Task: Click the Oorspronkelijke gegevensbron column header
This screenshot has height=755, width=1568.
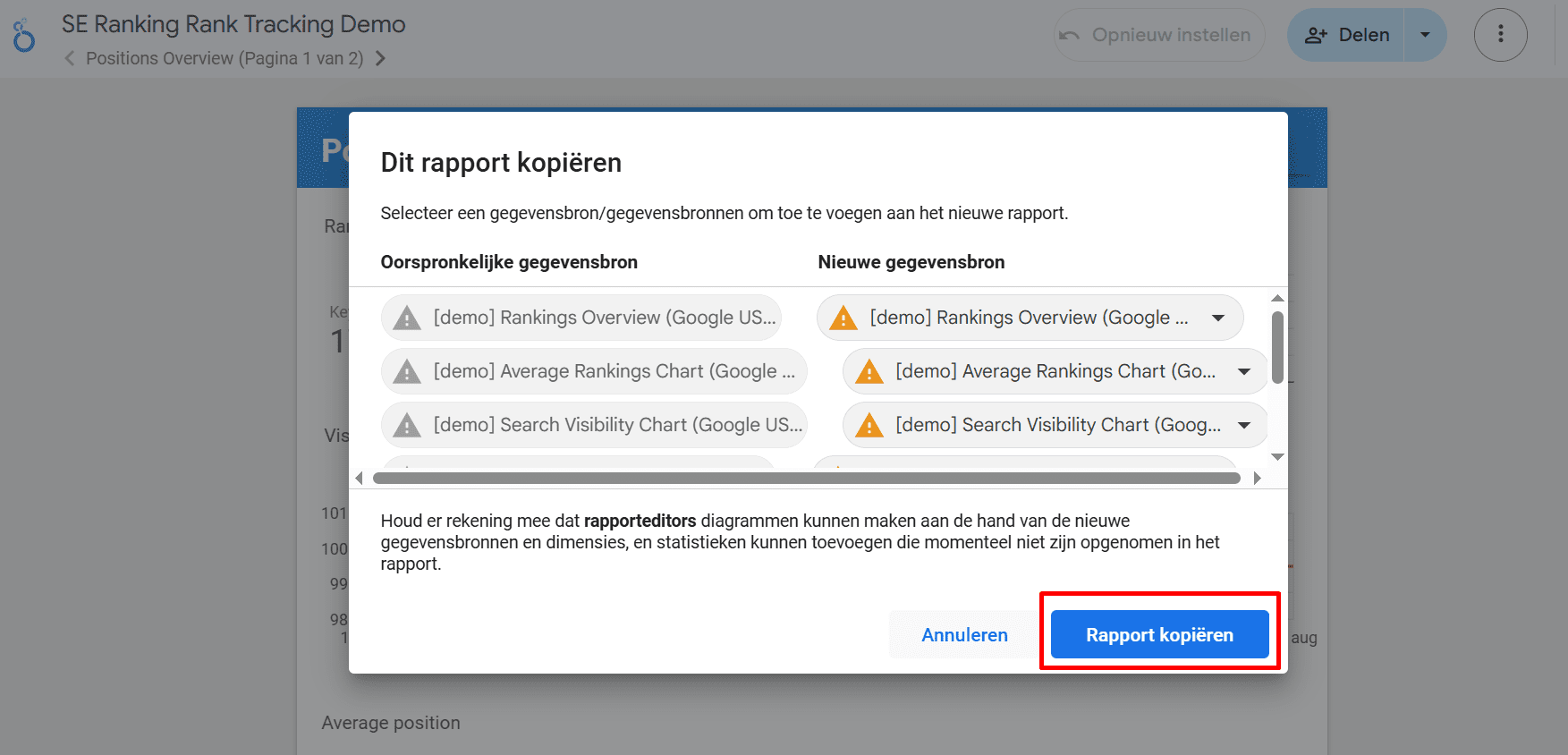Action: point(509,262)
